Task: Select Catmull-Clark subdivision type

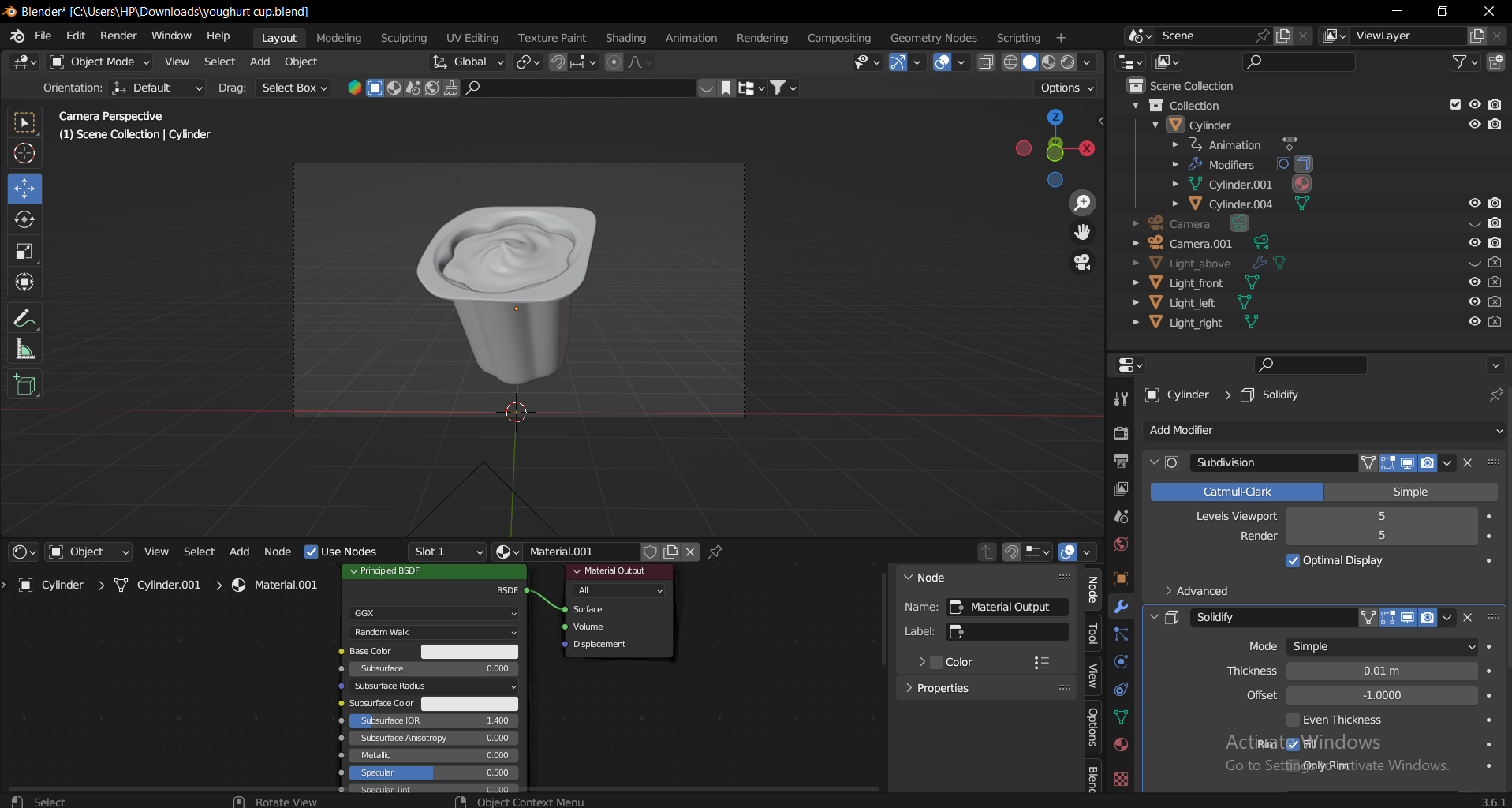Action: (1237, 492)
